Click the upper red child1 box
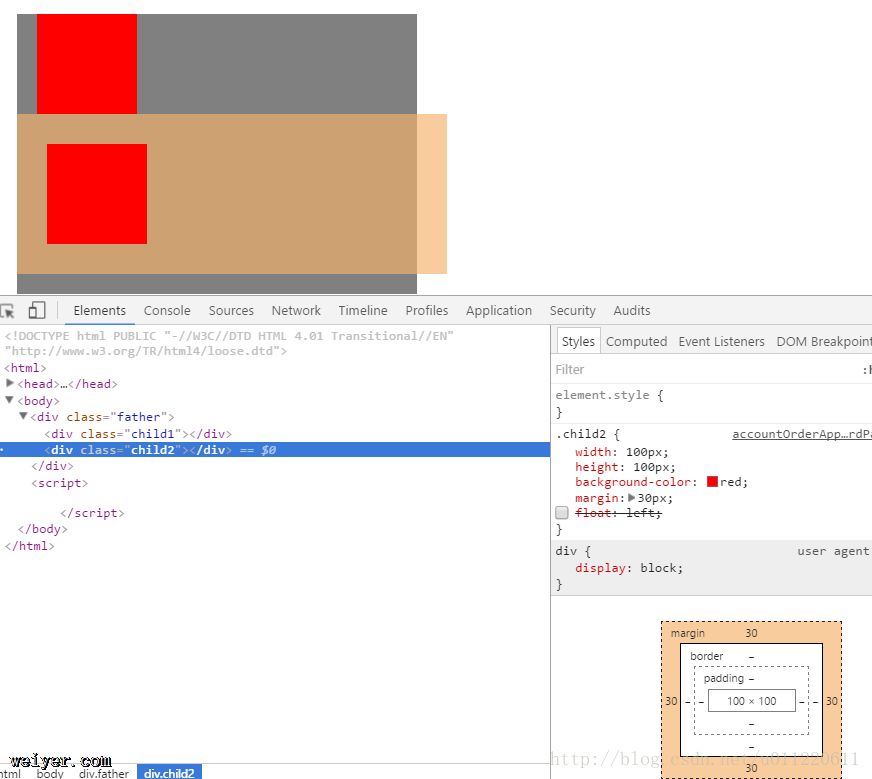The height and width of the screenshot is (779, 872). coord(87,64)
